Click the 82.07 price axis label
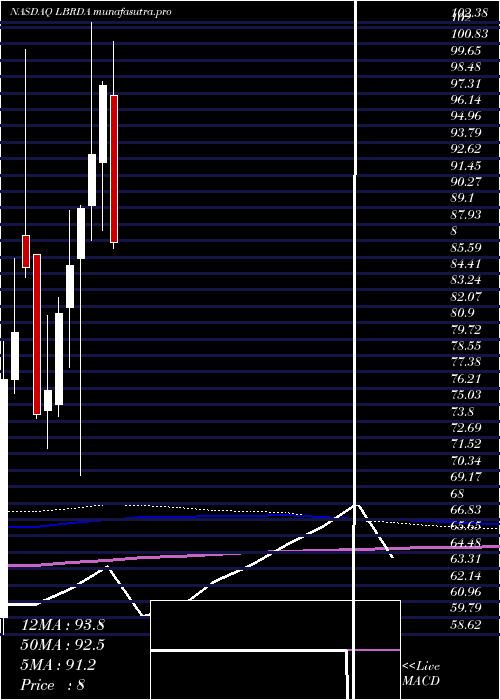Screen dimensions: 500x700 pyautogui.click(x=466, y=296)
